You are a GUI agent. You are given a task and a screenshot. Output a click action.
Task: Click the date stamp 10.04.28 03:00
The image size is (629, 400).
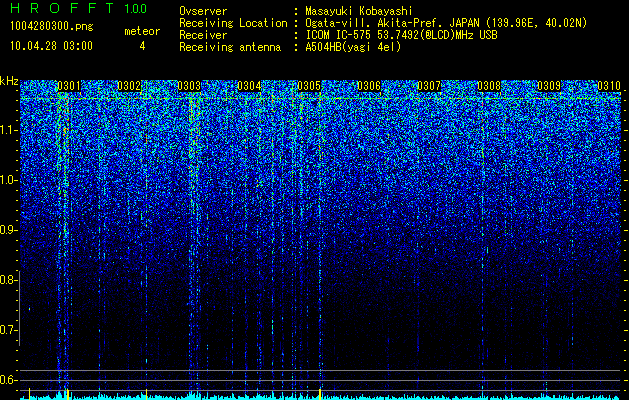51,46
